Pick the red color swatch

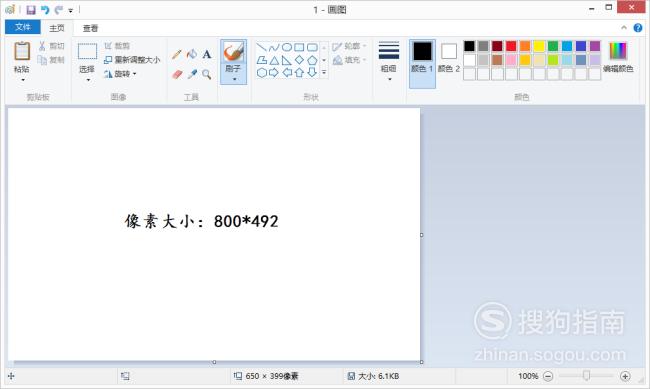point(511,46)
